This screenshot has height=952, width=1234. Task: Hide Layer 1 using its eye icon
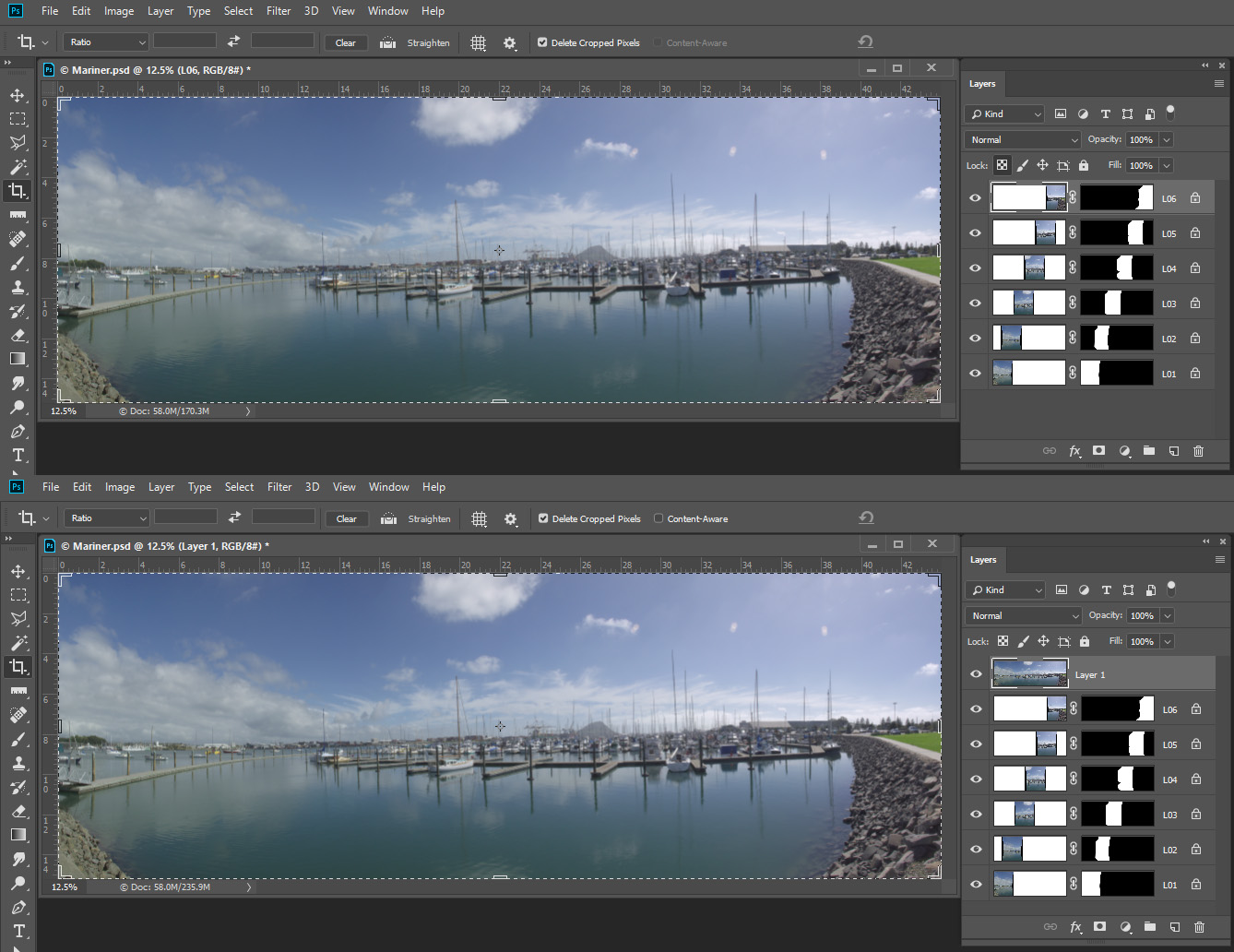pos(976,674)
